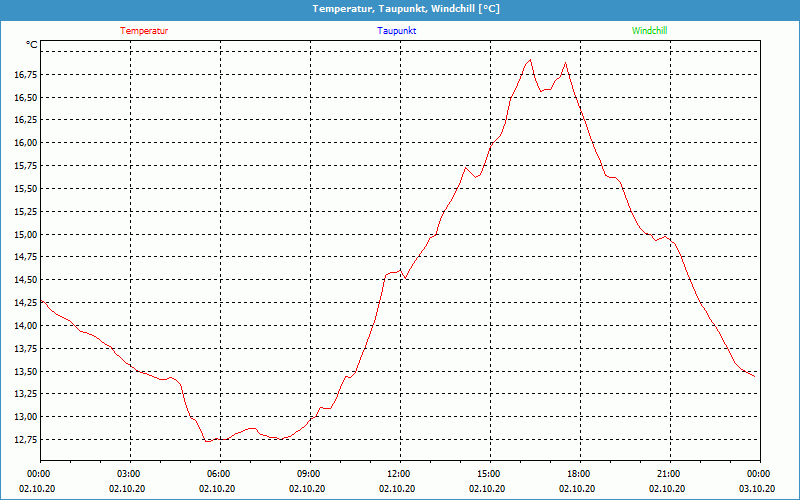Click the red Temperatur legend label
800x500 pixels.
pos(144,31)
